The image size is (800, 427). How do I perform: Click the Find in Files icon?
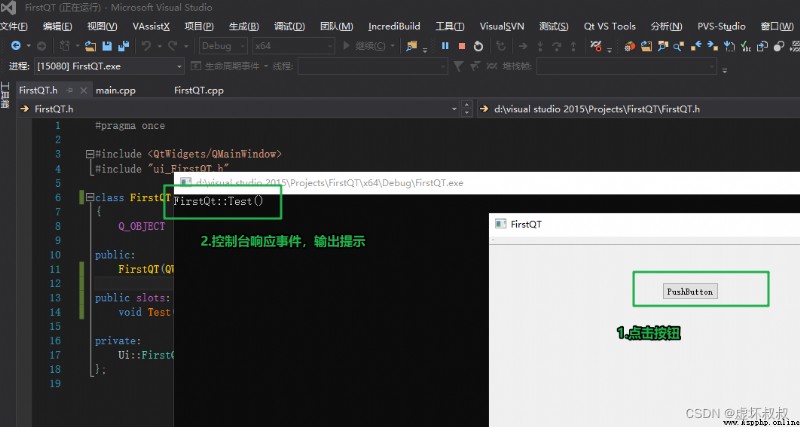[x=412, y=46]
